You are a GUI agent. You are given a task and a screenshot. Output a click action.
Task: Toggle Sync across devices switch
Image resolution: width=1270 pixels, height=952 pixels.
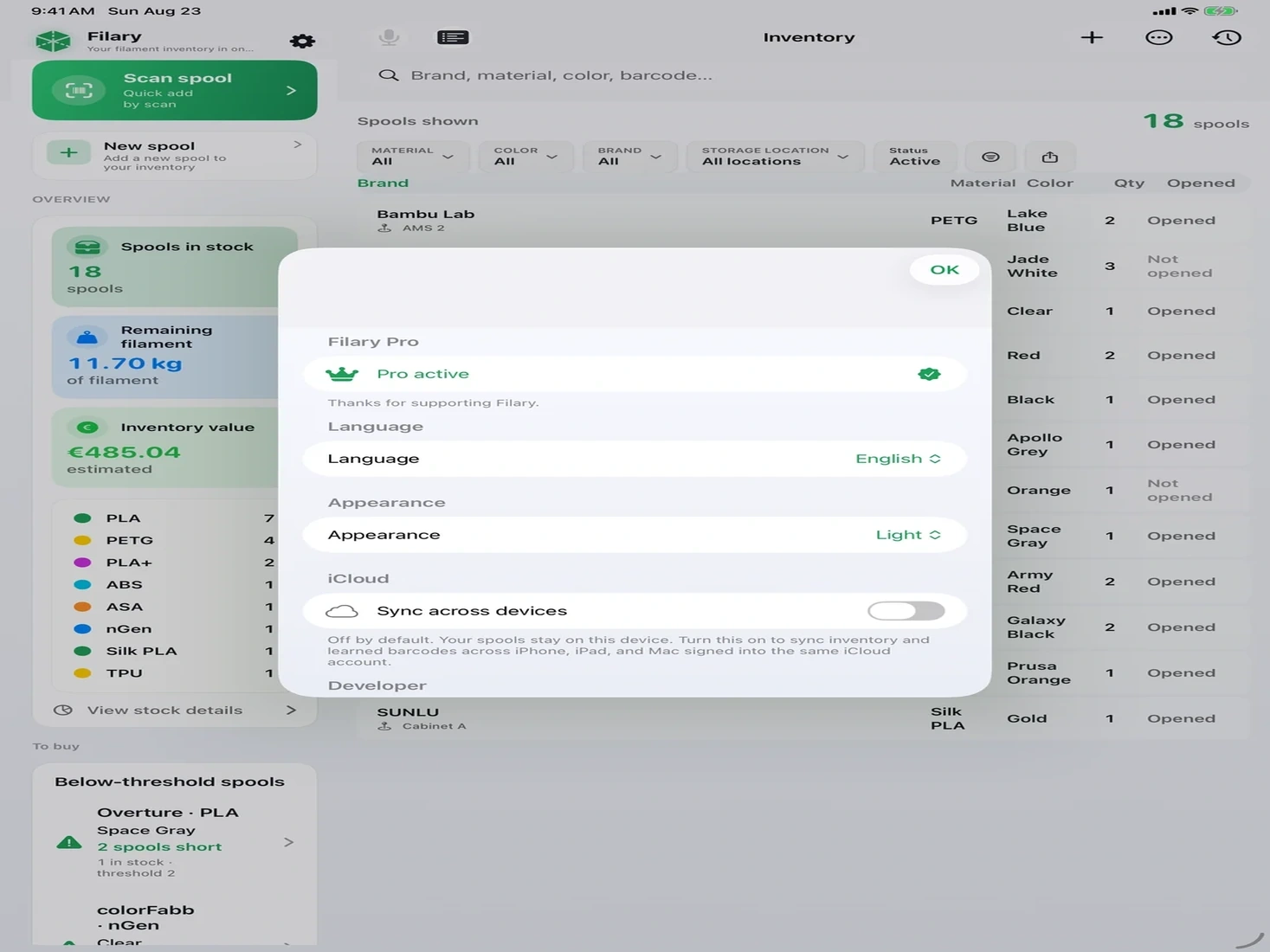(906, 610)
